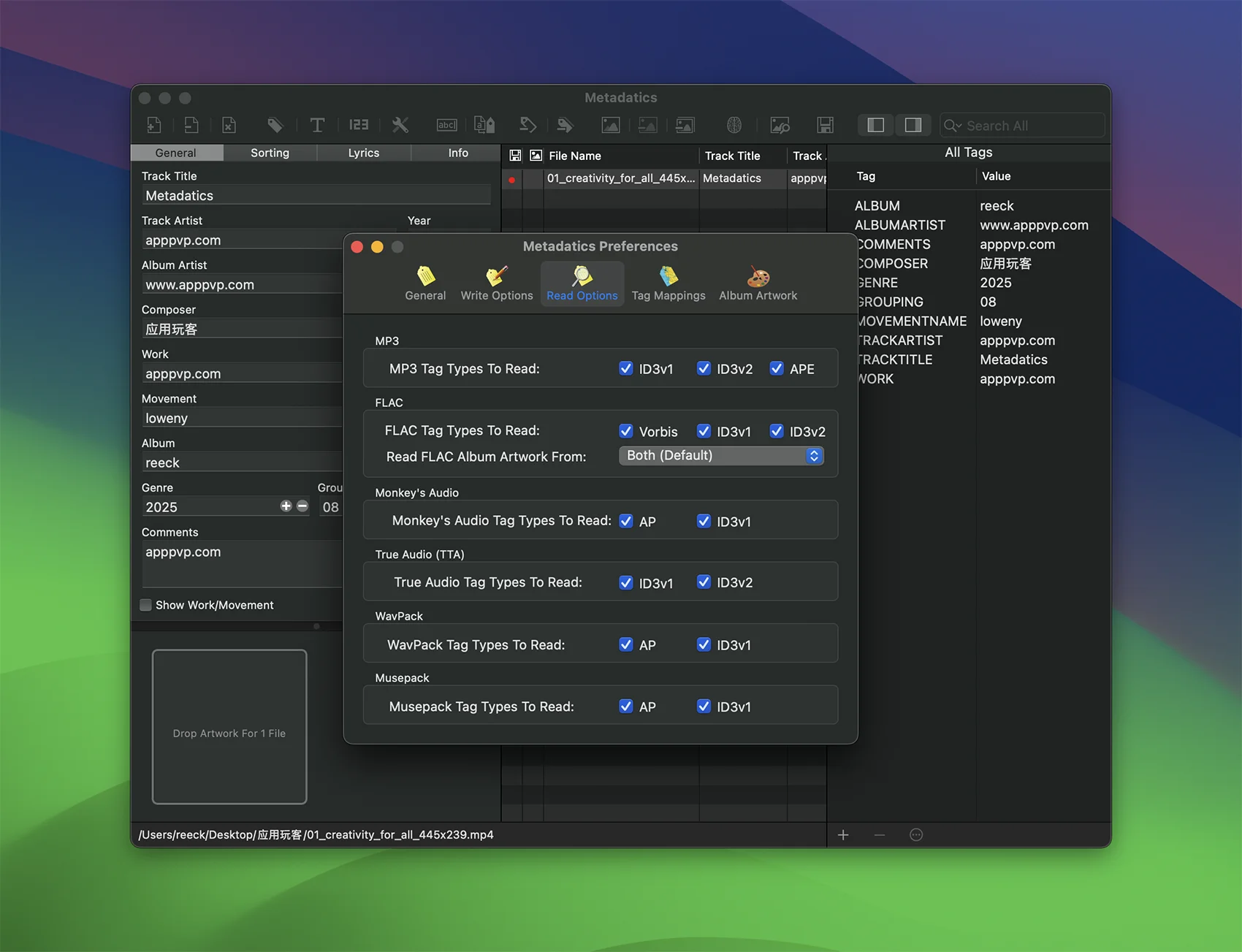Select the 01_creativity_for_all file row

click(664, 178)
